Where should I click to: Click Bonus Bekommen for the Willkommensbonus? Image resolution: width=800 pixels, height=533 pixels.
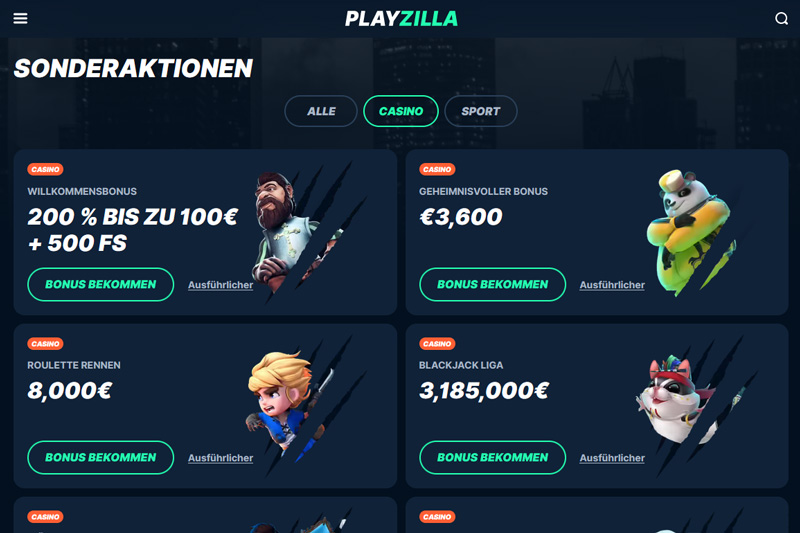101,285
